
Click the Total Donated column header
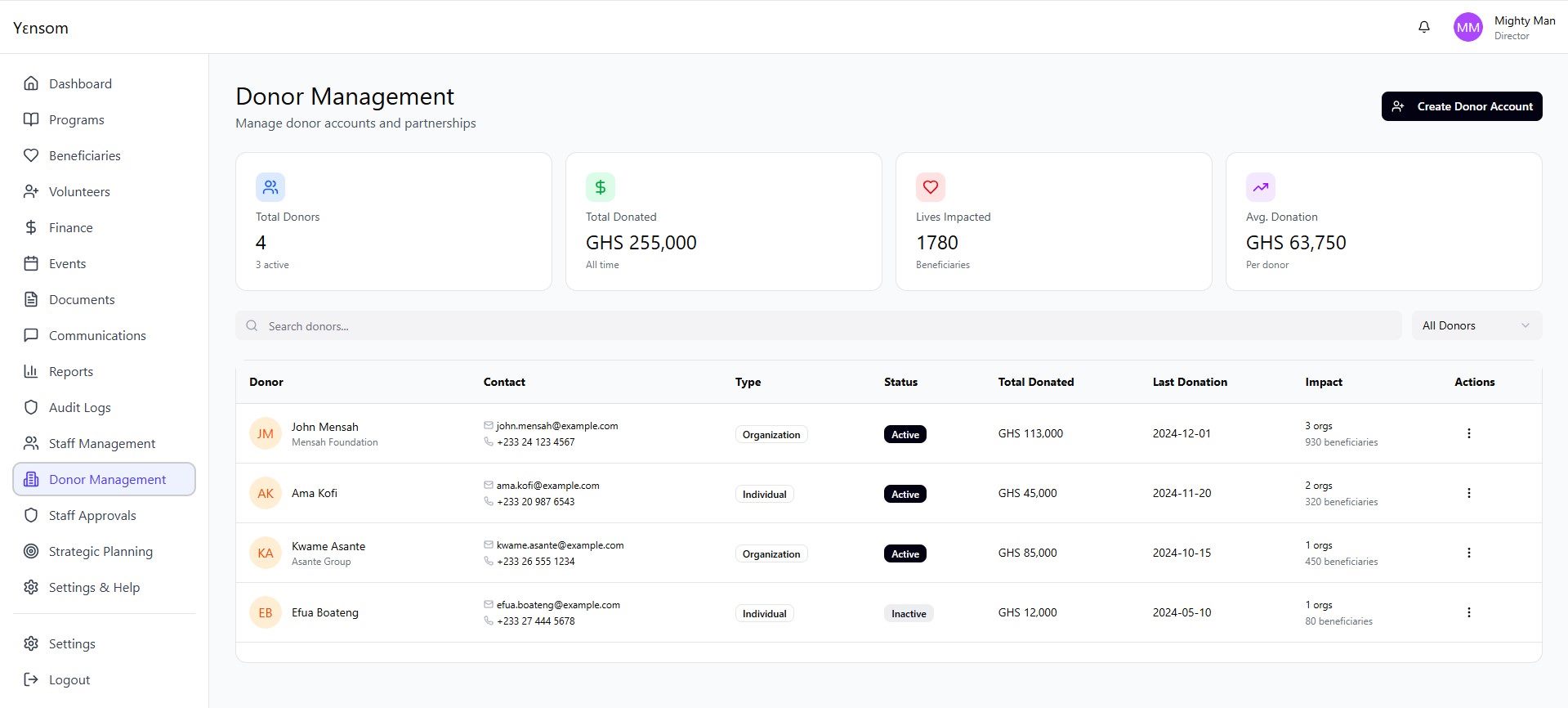coord(1036,382)
